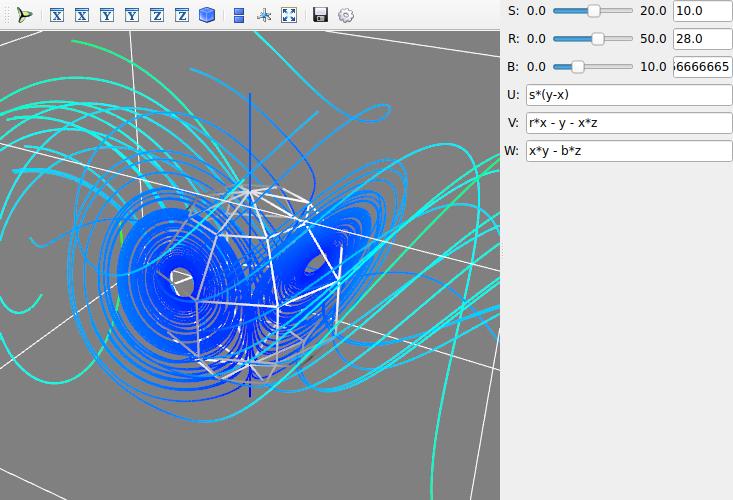Click the 0.0 minimum label of the S slider
Image resolution: width=733 pixels, height=500 pixels.
coord(536,11)
